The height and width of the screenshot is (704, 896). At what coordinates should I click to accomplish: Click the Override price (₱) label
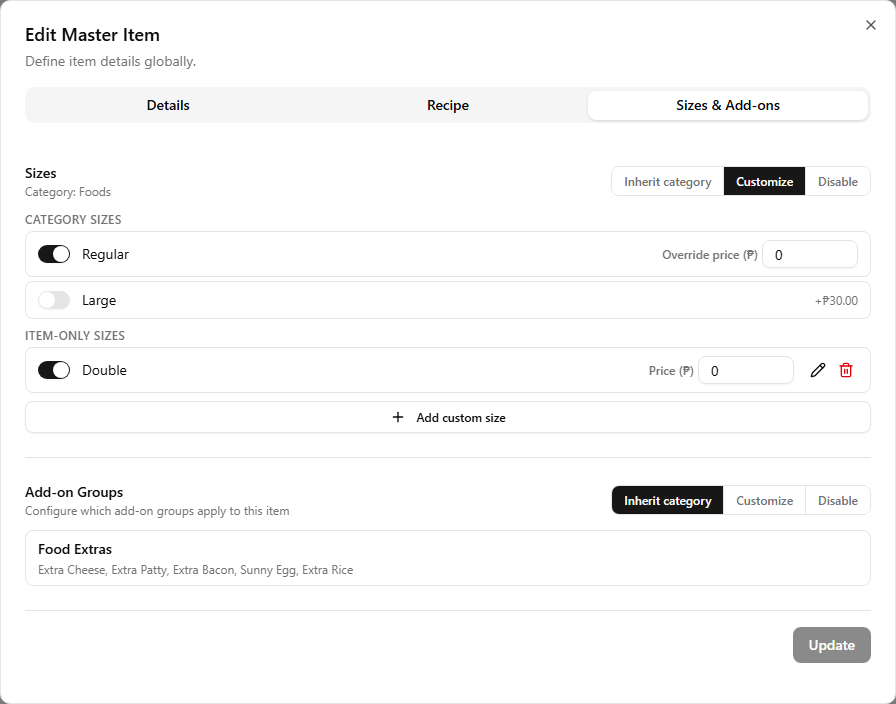(710, 255)
